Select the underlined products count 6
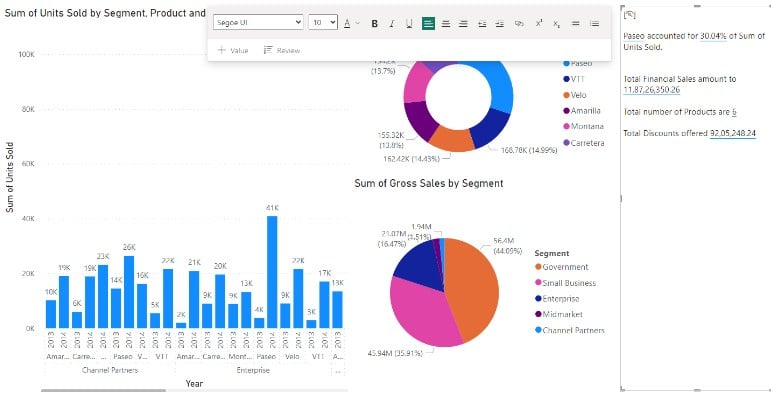771x394 pixels. (x=734, y=112)
